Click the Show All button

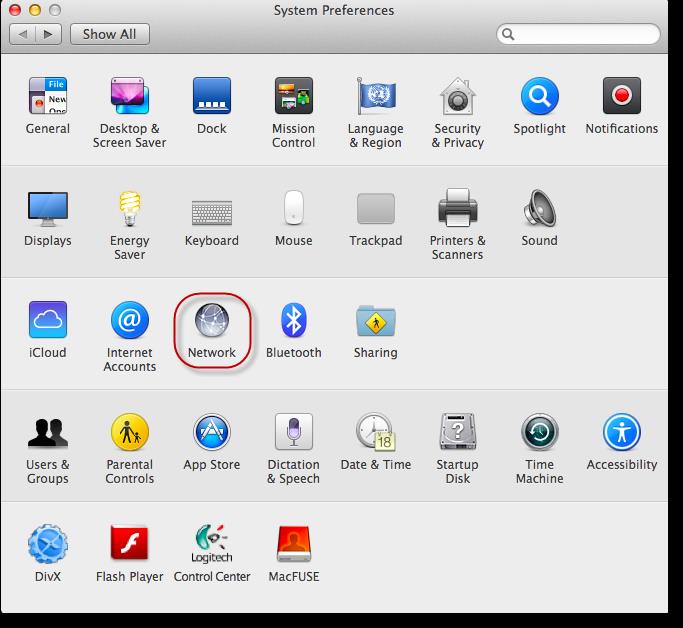(110, 34)
